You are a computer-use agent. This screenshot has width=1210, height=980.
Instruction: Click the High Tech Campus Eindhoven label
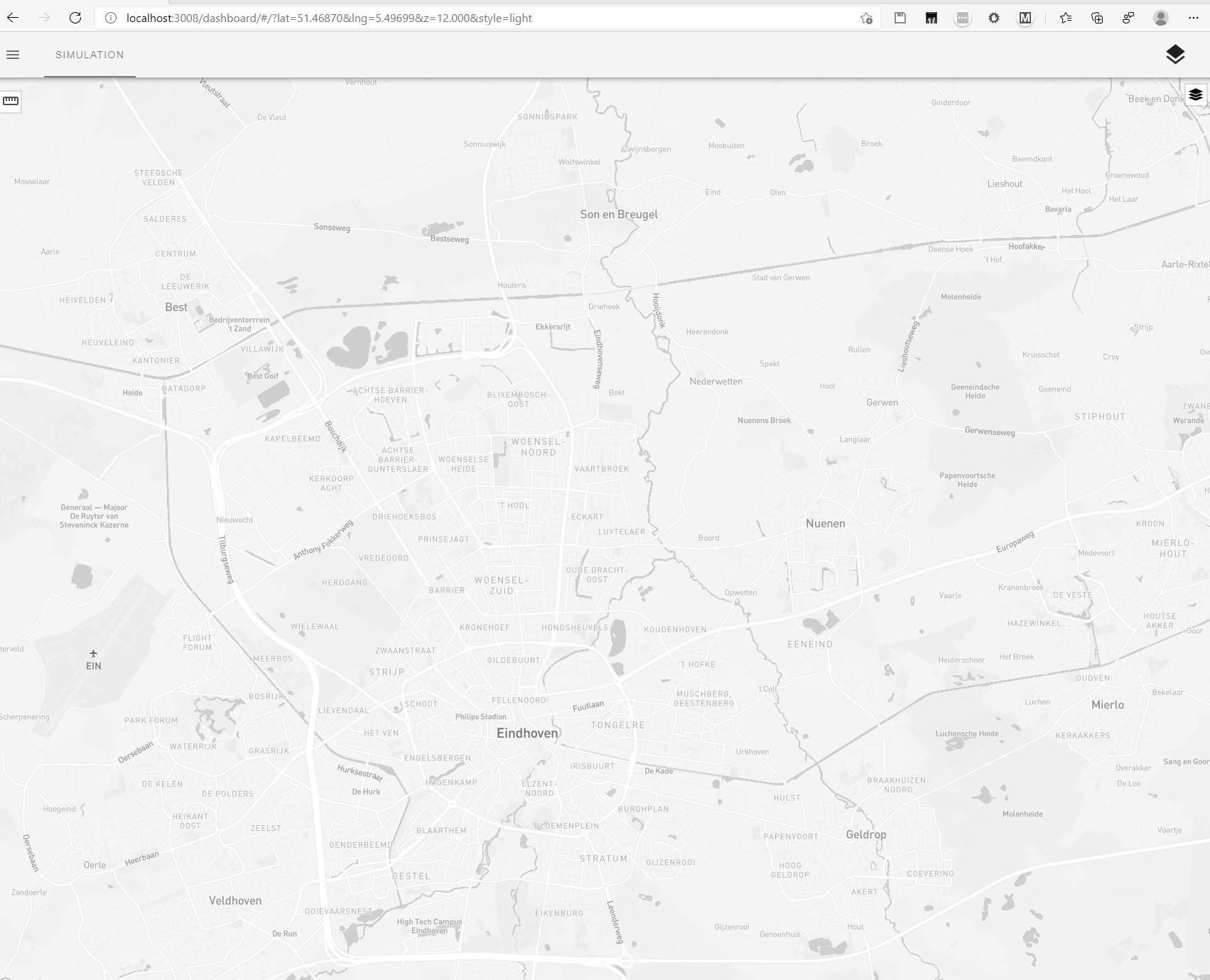[x=429, y=926]
